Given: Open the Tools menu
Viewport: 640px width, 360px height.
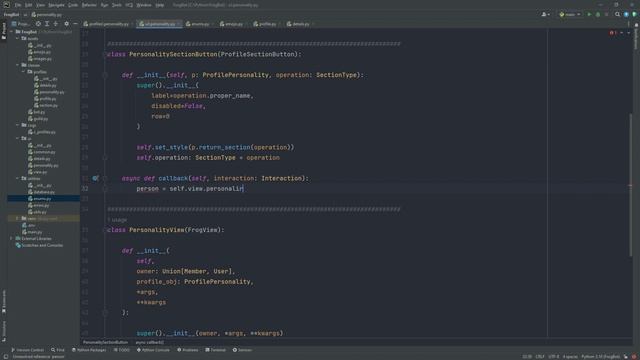Looking at the screenshot, I should pos(117,5).
